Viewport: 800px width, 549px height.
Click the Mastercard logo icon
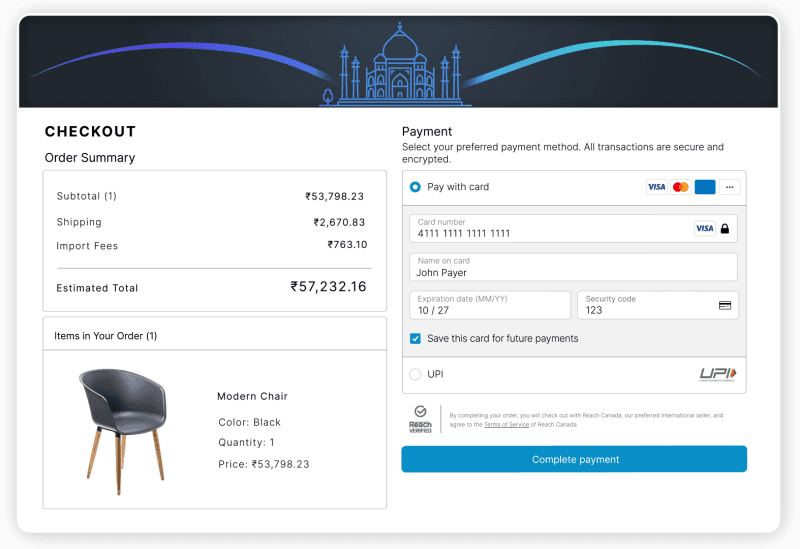coord(681,187)
